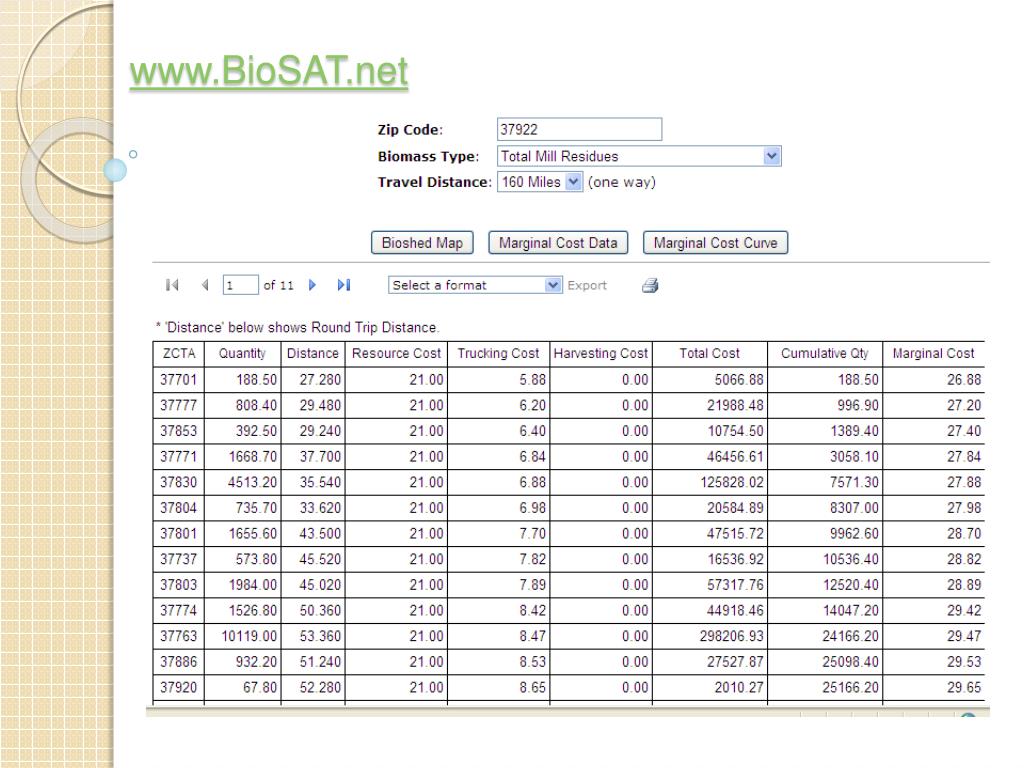Select ZCTA cell 37804

click(x=178, y=508)
